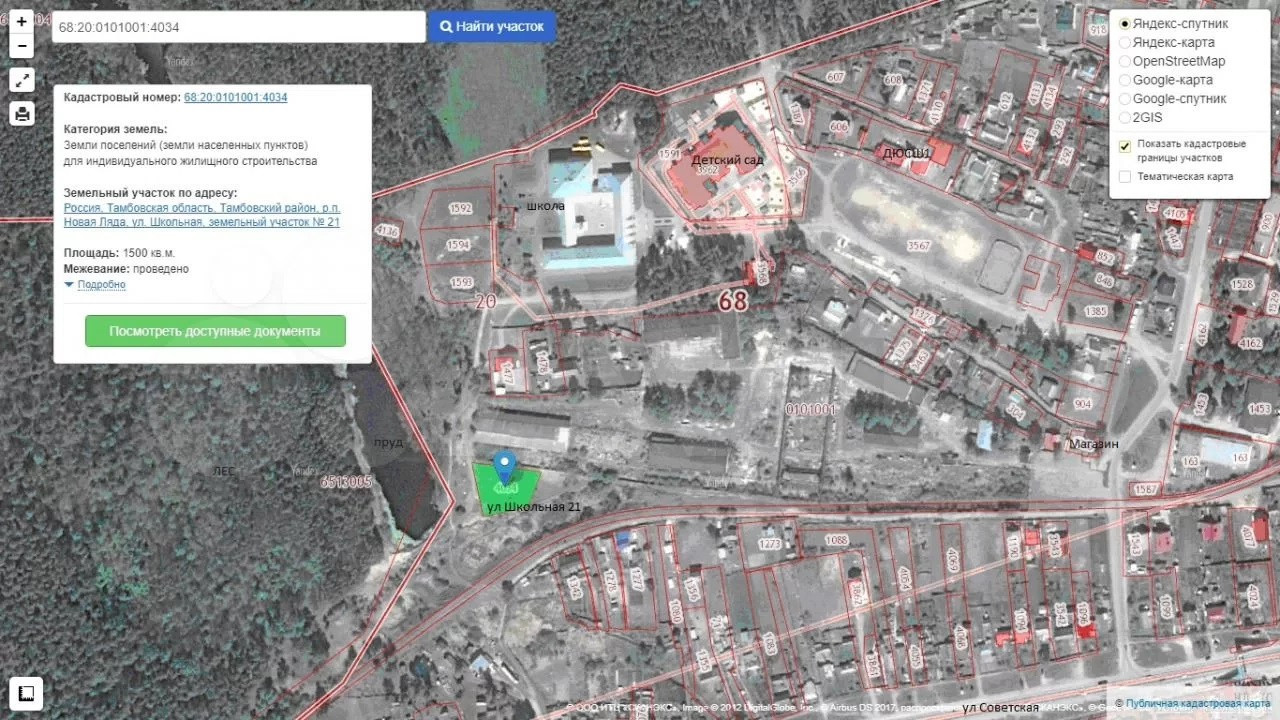Click the cadastral number search field
Viewport: 1280px width, 720px height.
[x=238, y=27]
